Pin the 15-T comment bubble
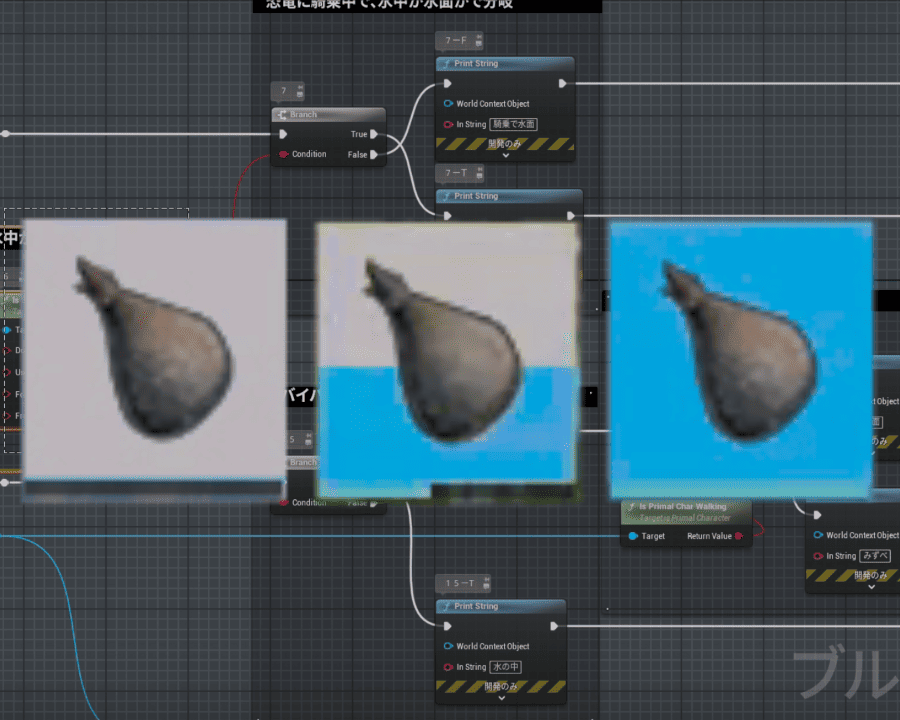The height and width of the screenshot is (720, 900). [486, 579]
